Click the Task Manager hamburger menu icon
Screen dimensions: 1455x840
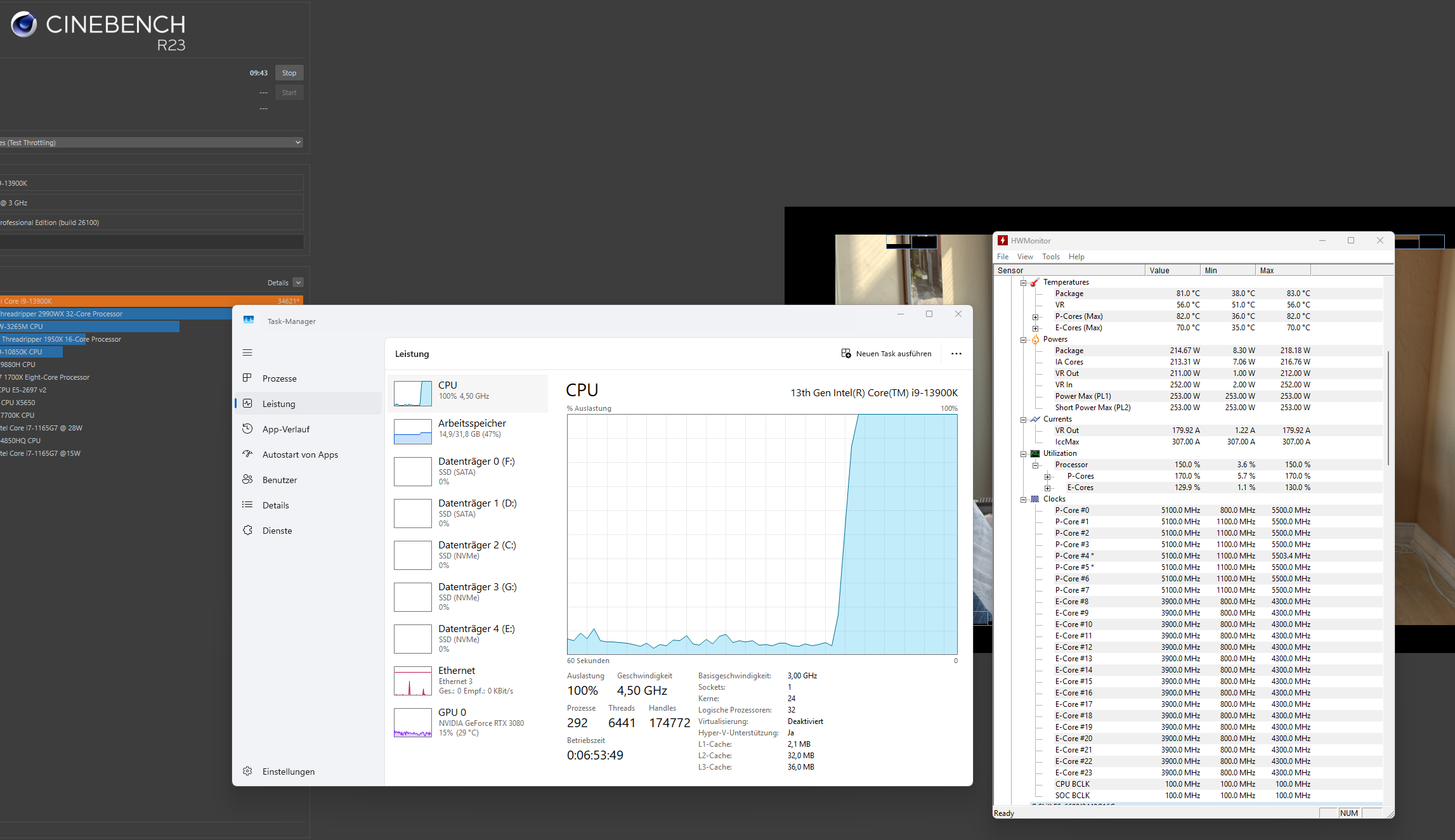tap(247, 352)
